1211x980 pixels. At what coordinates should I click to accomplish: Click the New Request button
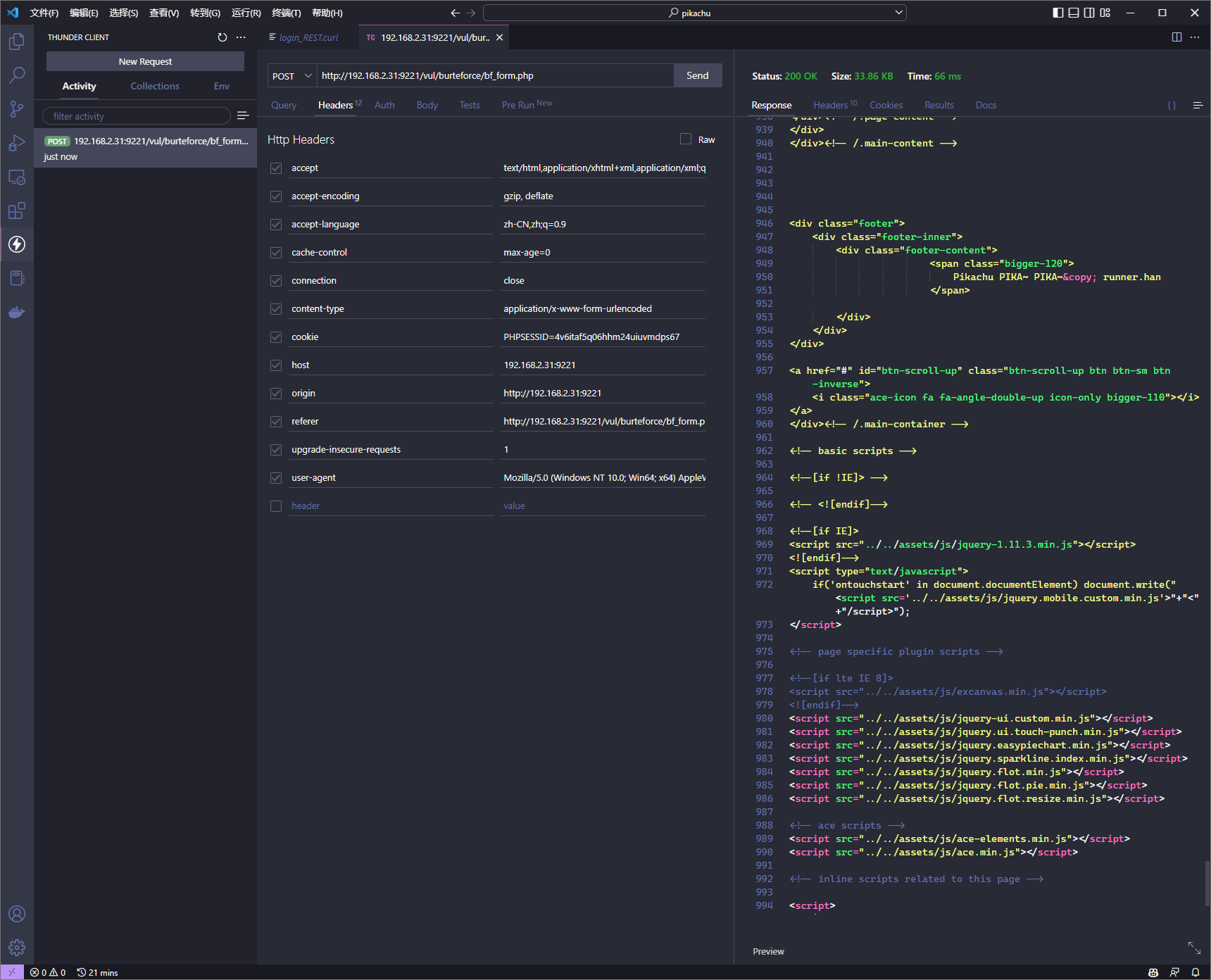point(145,61)
